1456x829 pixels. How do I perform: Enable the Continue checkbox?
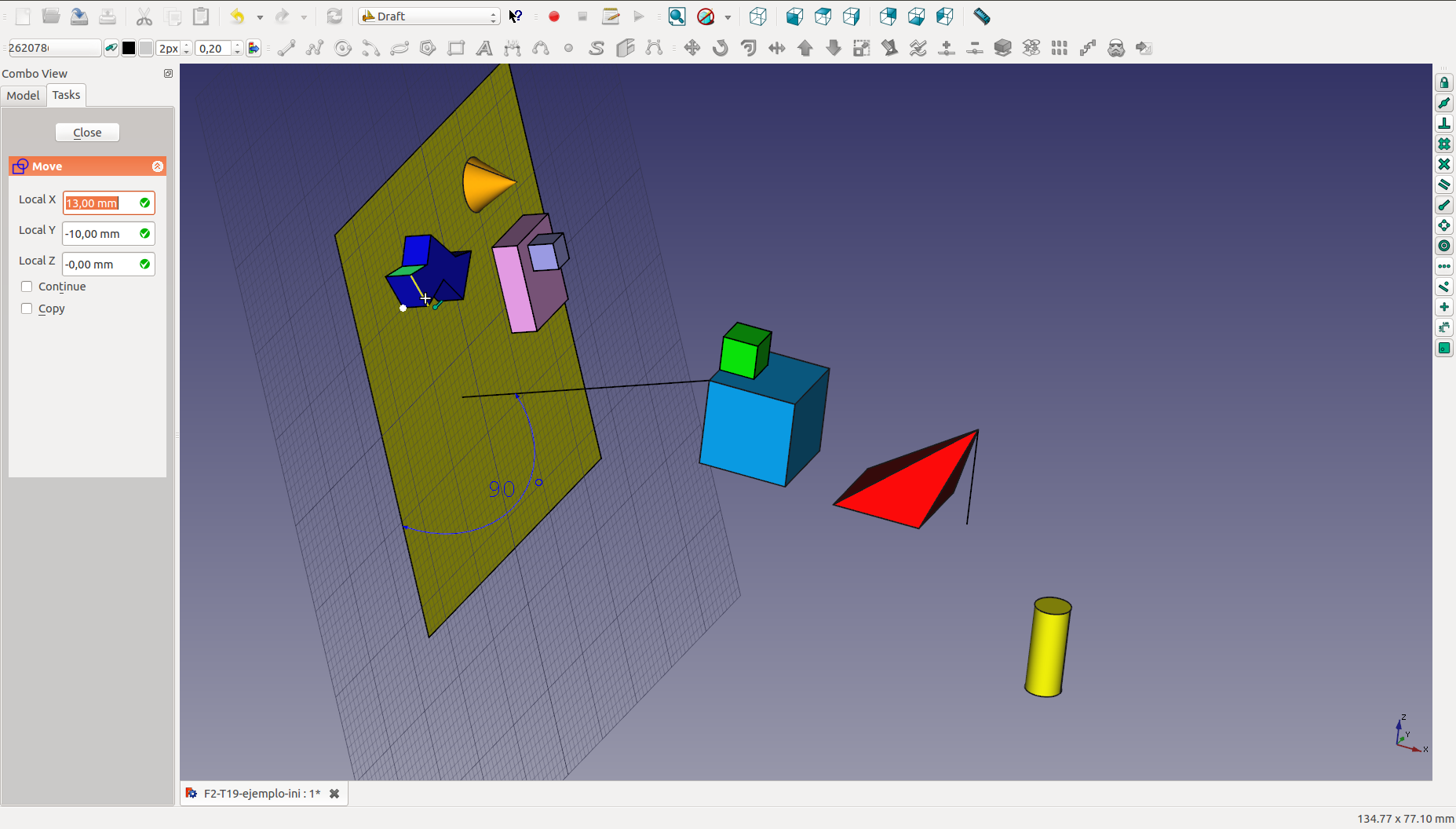click(x=27, y=287)
